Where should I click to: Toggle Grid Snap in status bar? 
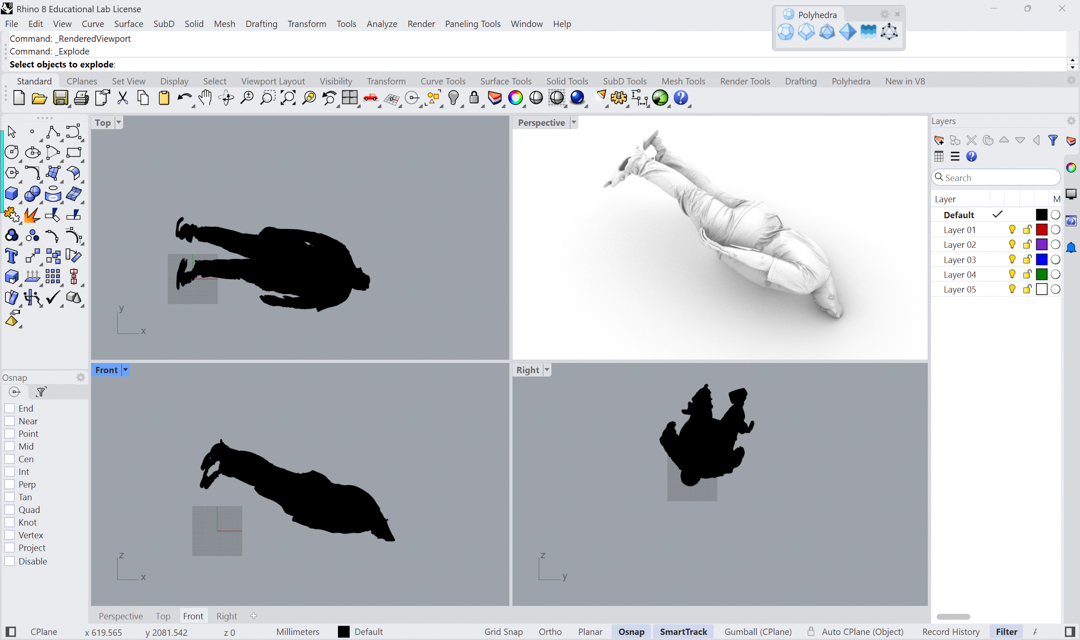tap(503, 632)
